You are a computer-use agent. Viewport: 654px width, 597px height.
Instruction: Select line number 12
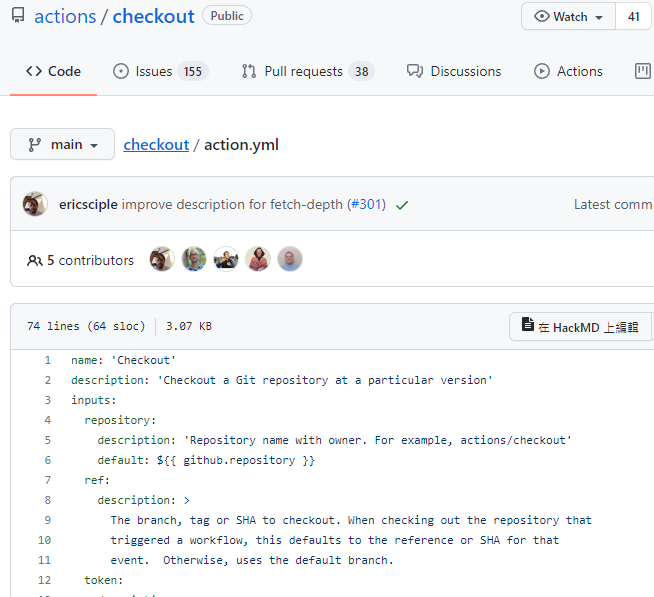click(44, 580)
